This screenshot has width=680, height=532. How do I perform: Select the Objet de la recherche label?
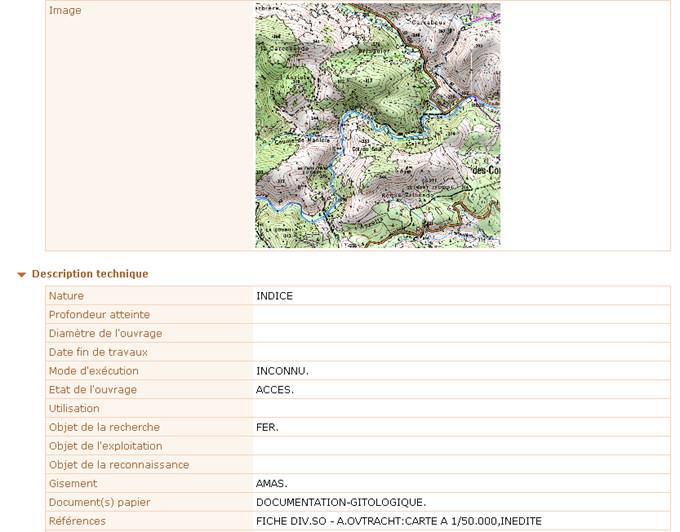click(104, 427)
